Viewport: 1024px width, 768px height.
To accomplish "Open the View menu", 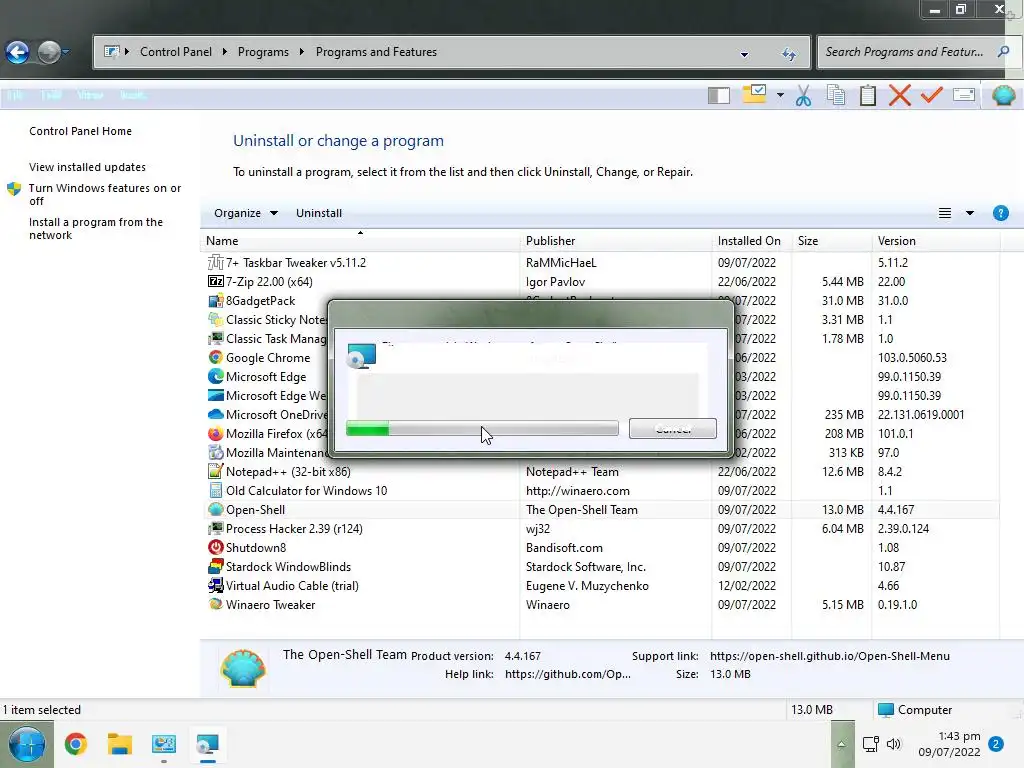I will (x=90, y=95).
